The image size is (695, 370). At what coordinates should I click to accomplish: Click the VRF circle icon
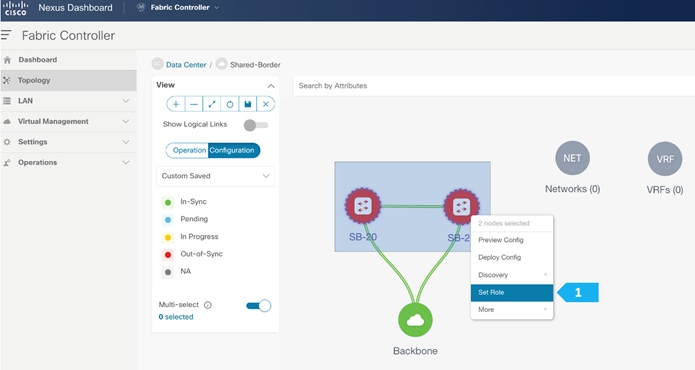click(665, 159)
